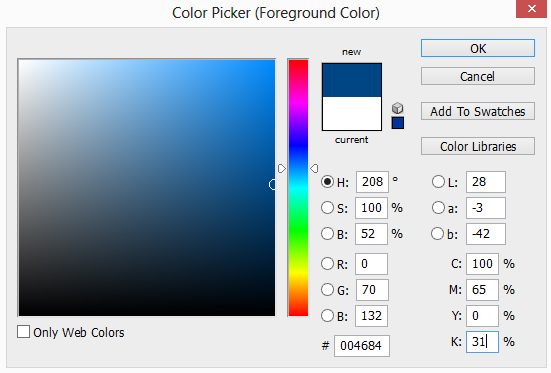Select the Lab b channel radio button
This screenshot has width=551, height=373.
437,233
